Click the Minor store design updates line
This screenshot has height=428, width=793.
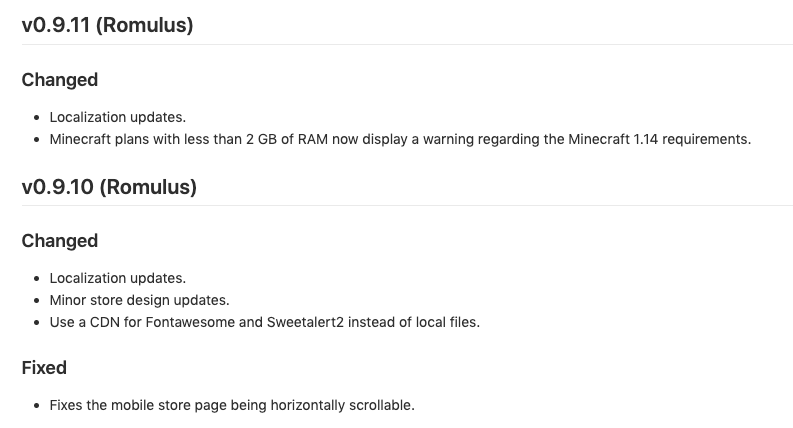click(139, 300)
